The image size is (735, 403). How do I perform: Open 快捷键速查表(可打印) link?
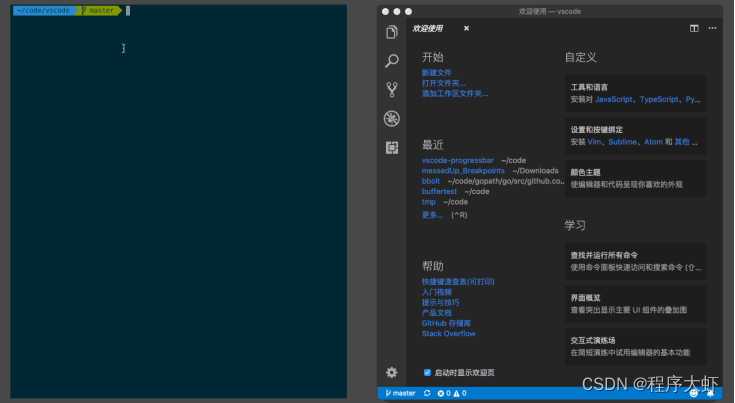tap(458, 282)
